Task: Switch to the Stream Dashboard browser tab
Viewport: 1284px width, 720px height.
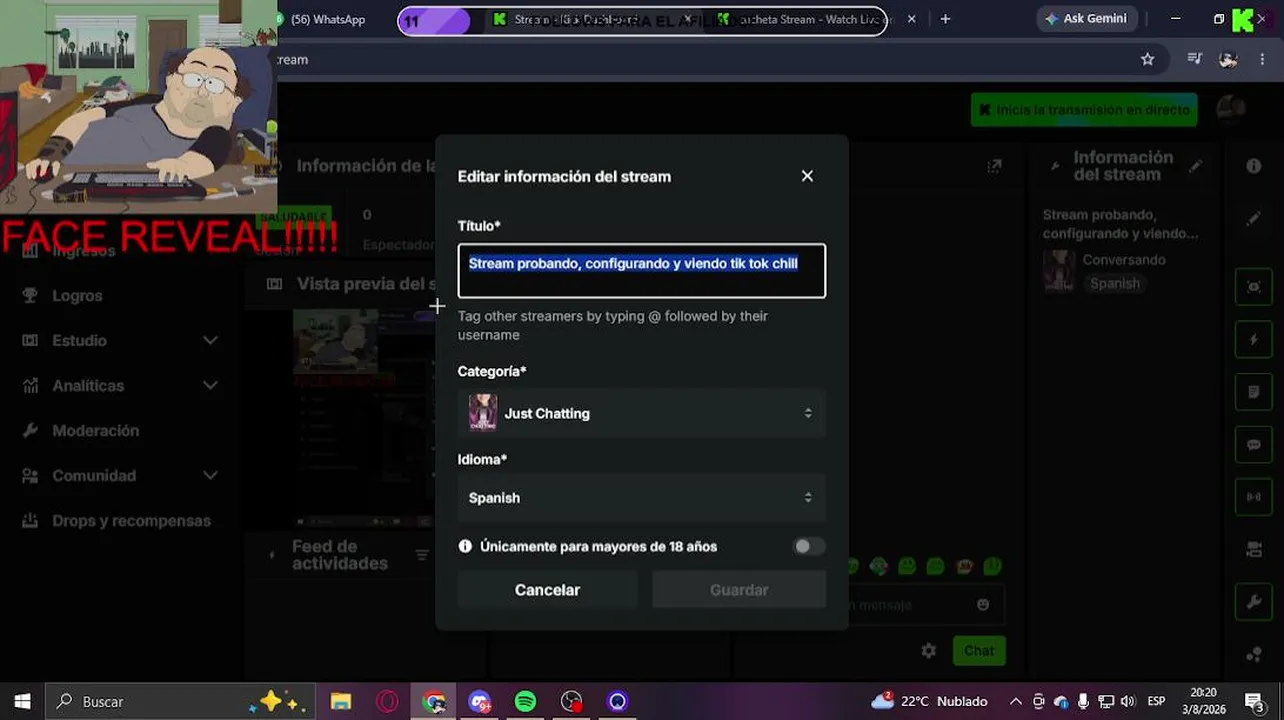Action: tap(590, 19)
